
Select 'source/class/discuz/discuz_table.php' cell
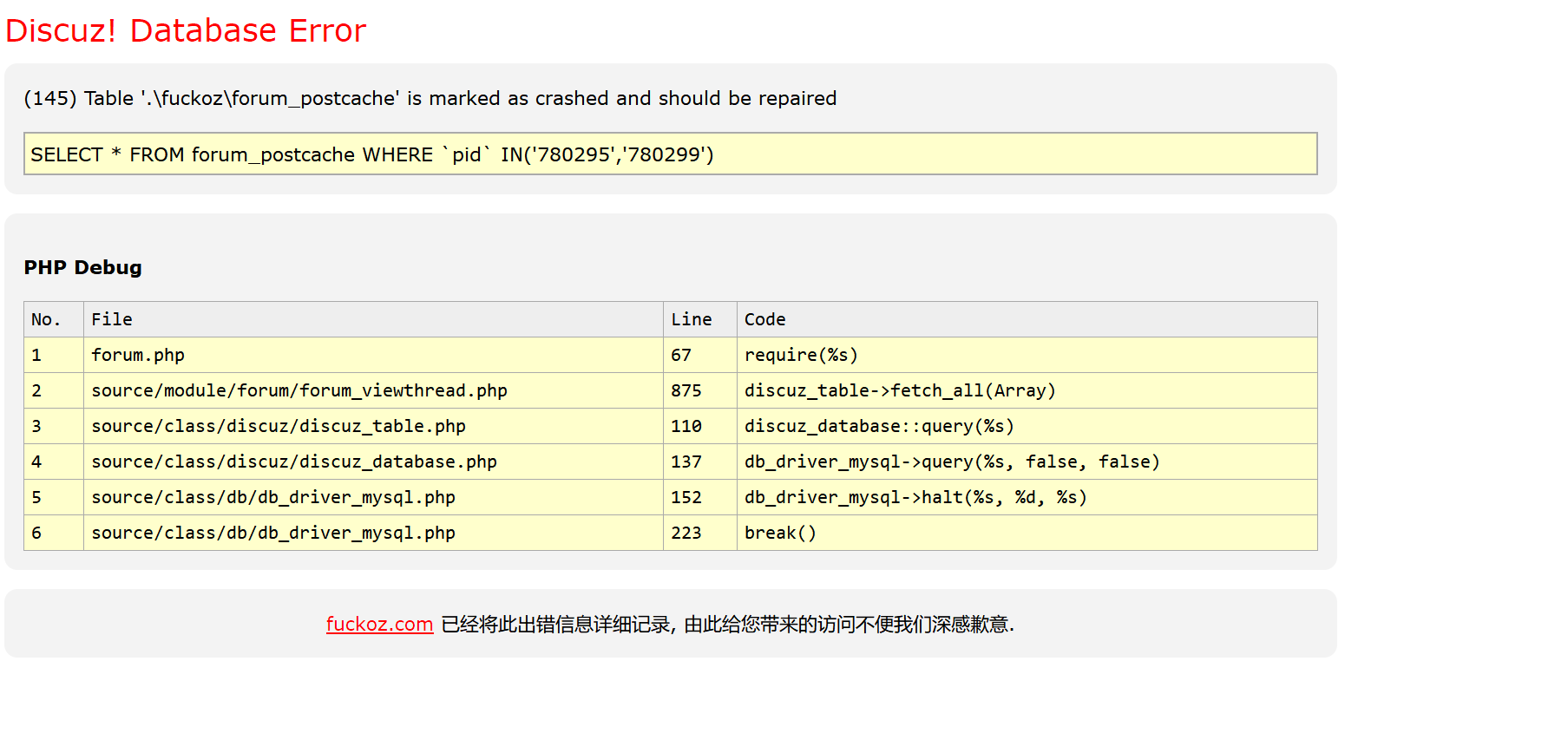point(373,426)
